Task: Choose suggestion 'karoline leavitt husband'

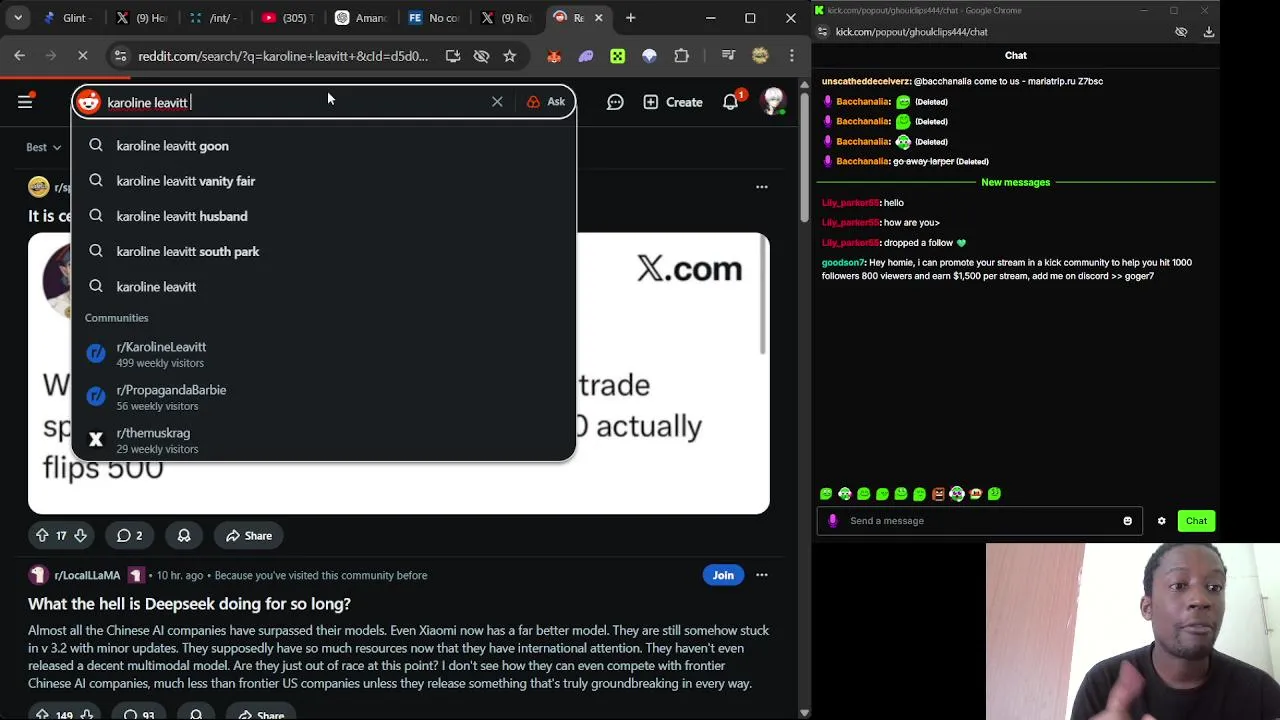Action: point(324,216)
